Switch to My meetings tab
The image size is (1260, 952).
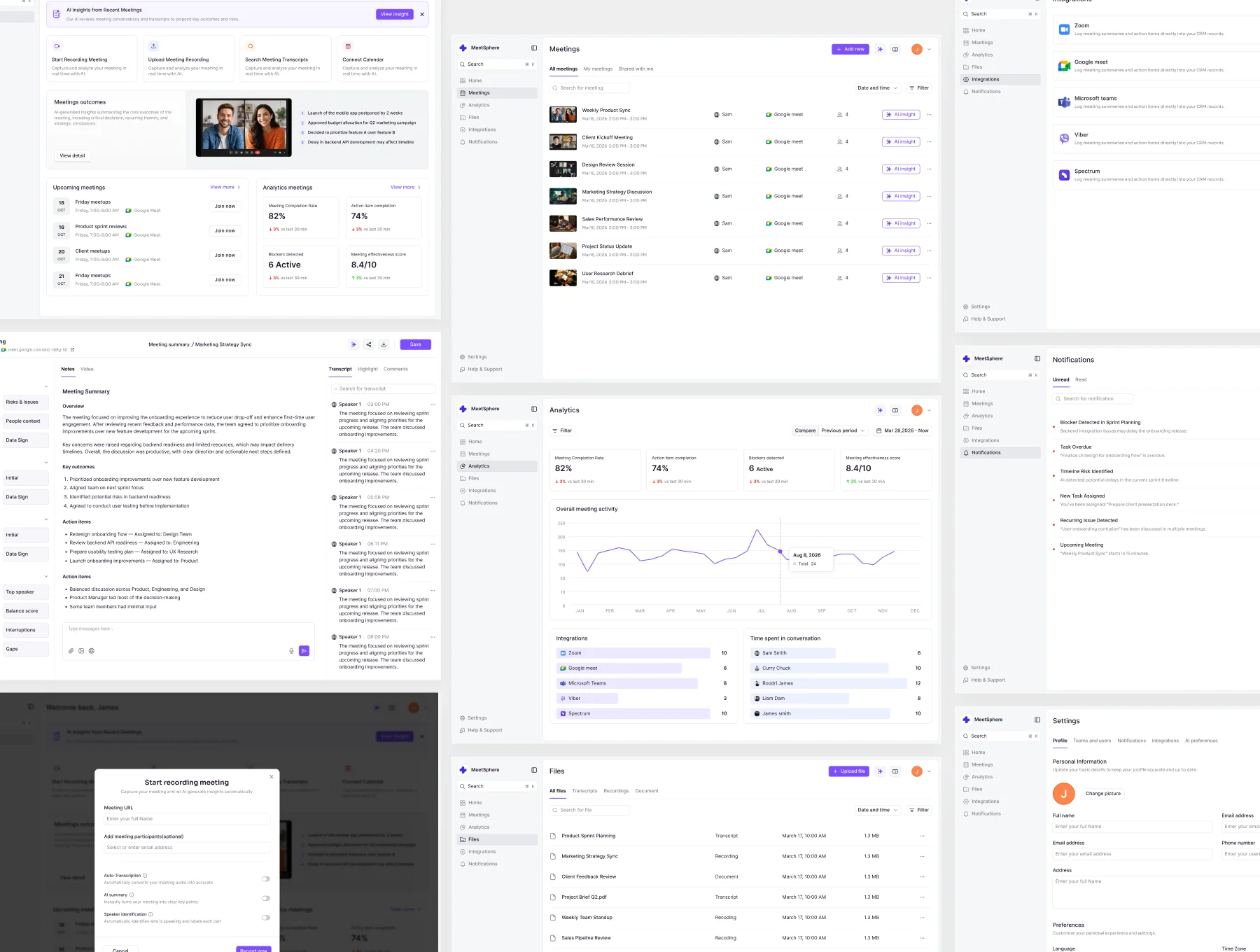tap(598, 69)
